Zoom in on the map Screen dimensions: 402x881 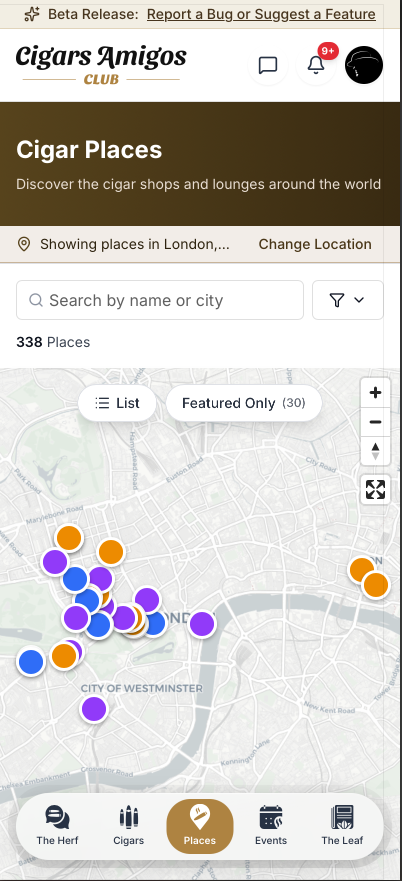click(x=375, y=393)
